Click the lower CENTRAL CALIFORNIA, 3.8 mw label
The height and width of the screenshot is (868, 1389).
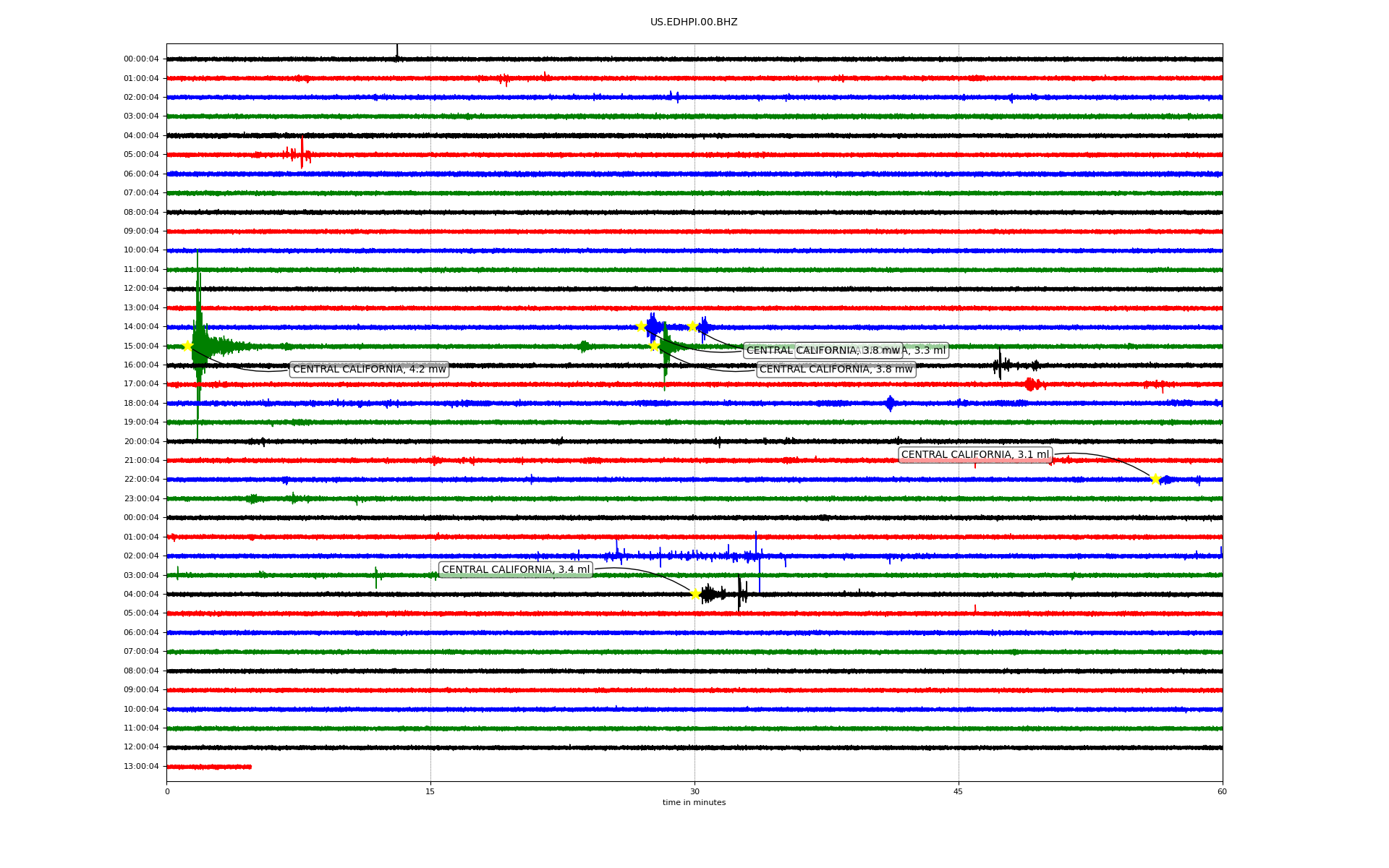pyautogui.click(x=836, y=370)
